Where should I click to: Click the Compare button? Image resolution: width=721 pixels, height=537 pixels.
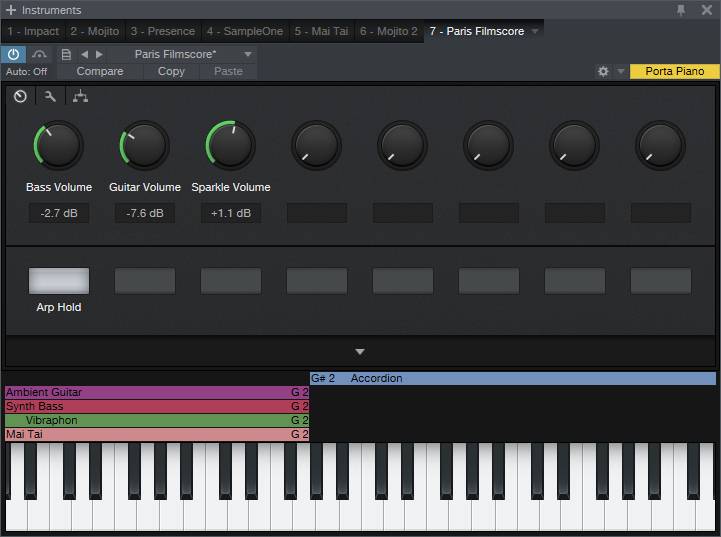[100, 72]
